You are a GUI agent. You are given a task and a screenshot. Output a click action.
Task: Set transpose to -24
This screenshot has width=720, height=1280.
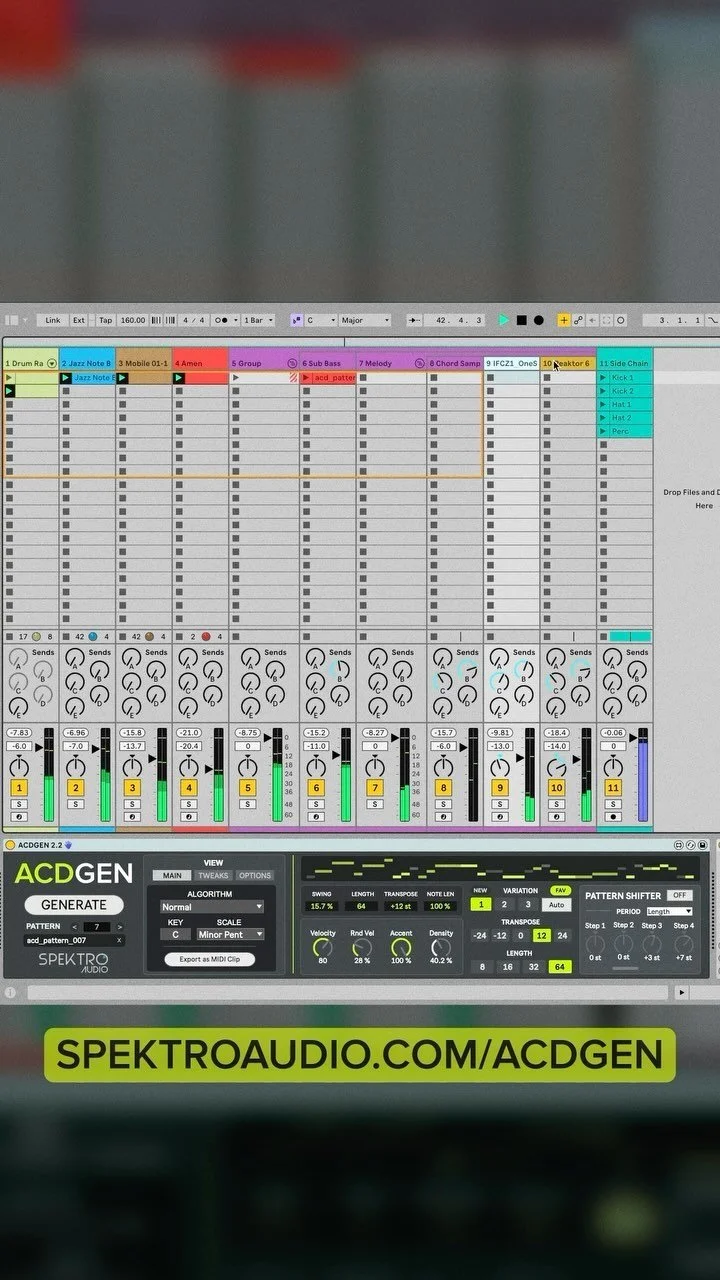tap(480, 935)
